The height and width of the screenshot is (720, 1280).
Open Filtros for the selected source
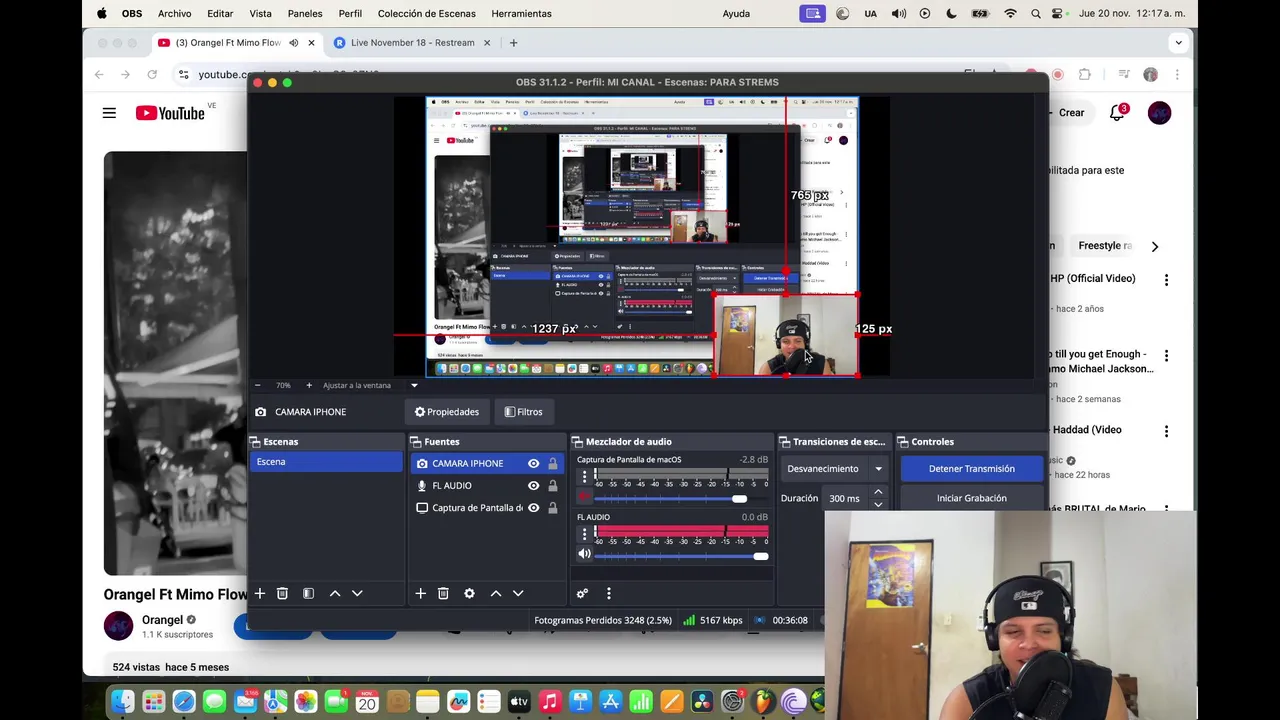(x=524, y=412)
